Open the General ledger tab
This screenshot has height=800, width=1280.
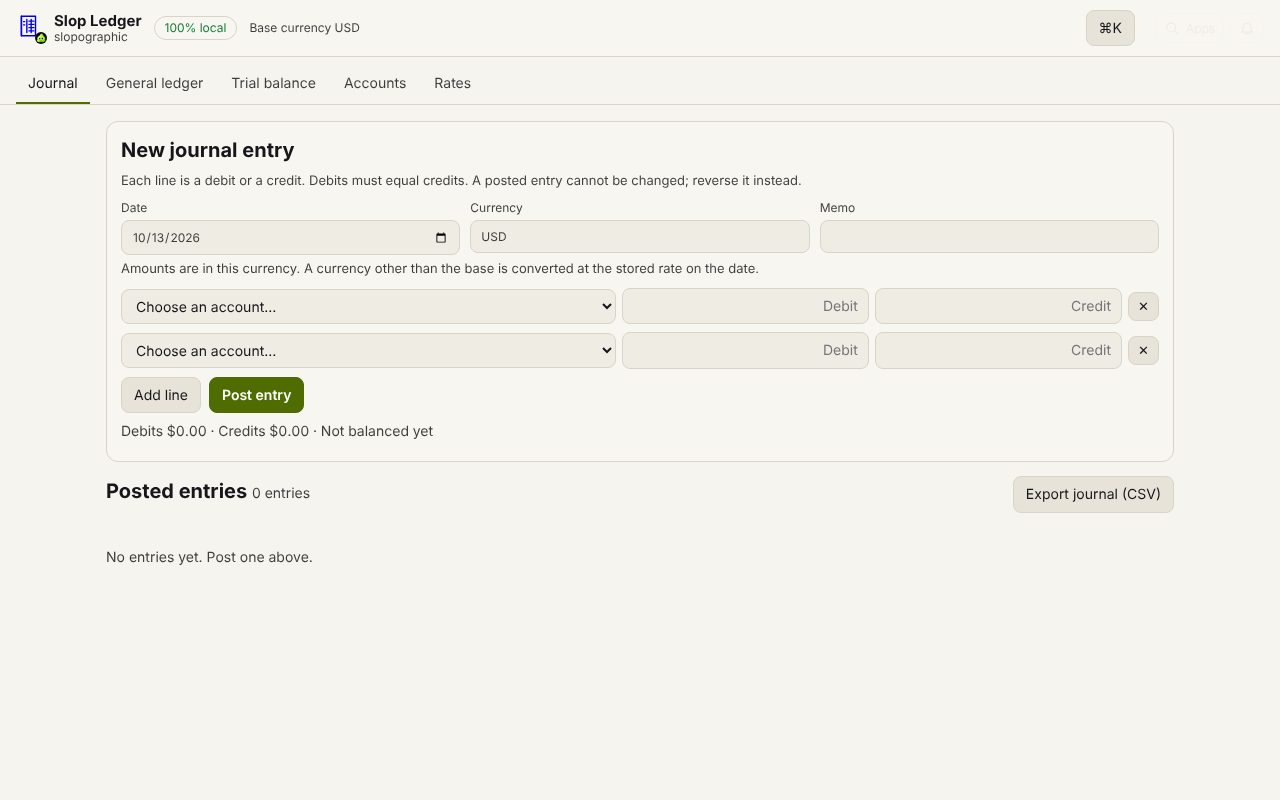point(154,83)
